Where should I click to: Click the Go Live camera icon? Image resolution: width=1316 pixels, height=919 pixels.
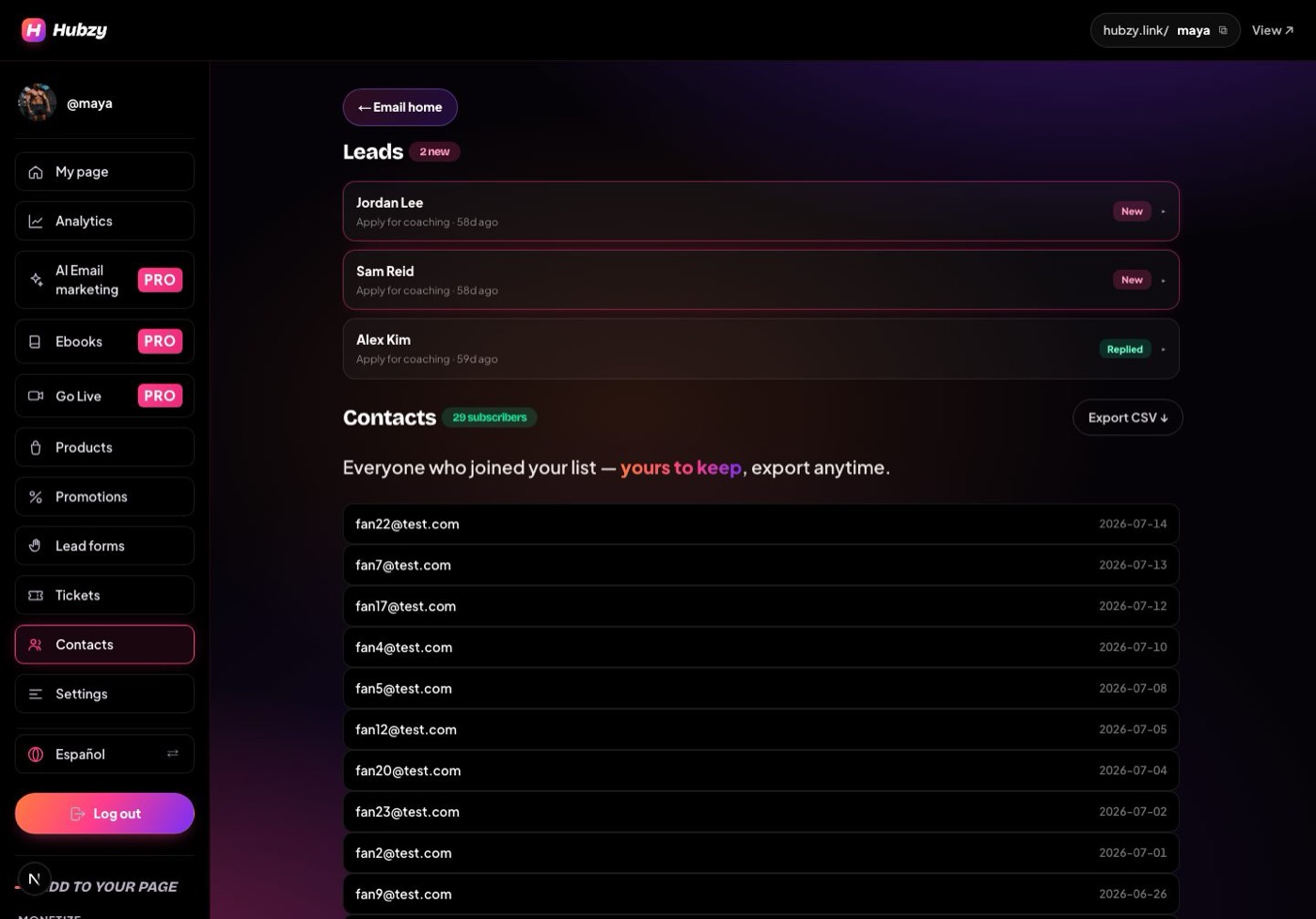(36, 396)
